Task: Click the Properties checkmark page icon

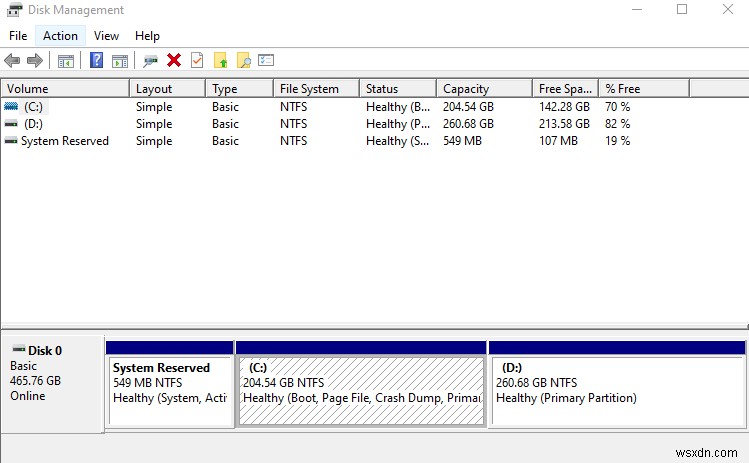Action: tap(197, 60)
